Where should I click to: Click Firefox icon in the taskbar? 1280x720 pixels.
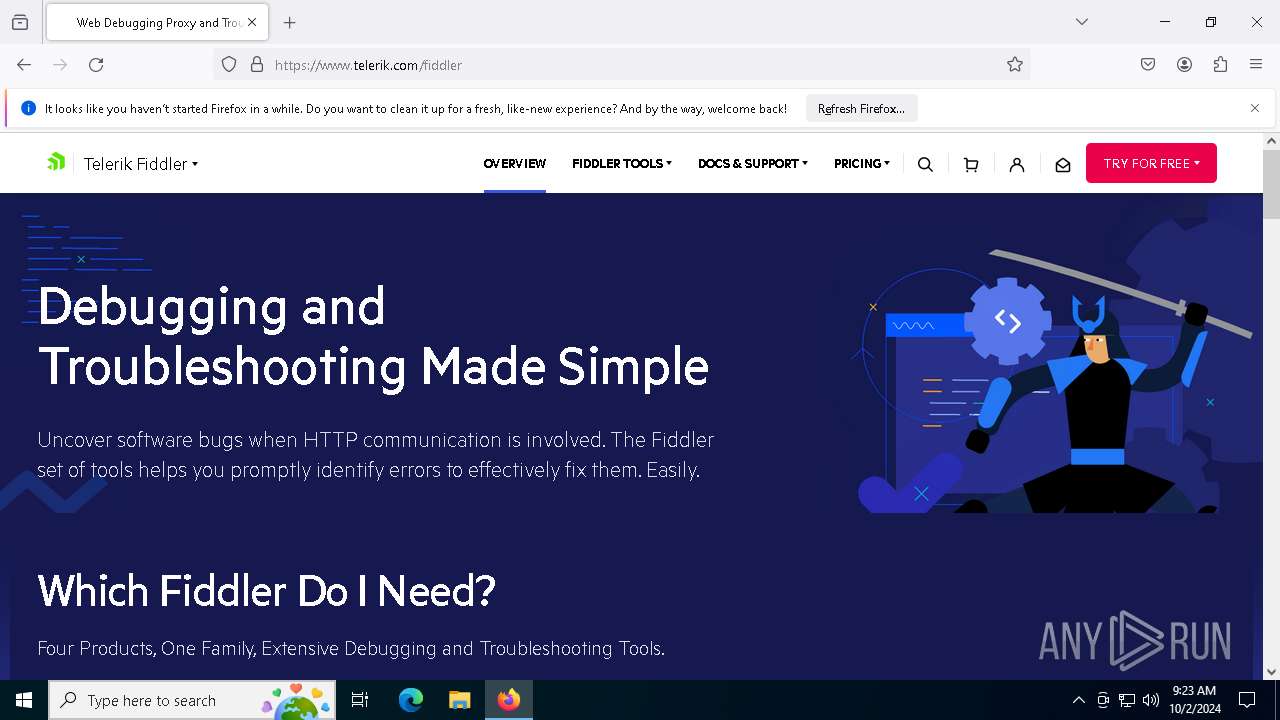(x=509, y=700)
